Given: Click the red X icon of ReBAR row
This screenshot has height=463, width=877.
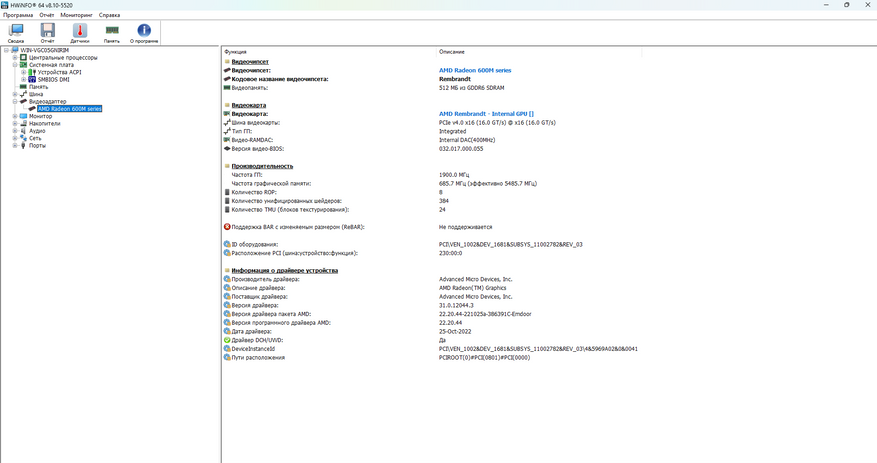Looking at the screenshot, I should point(227,227).
